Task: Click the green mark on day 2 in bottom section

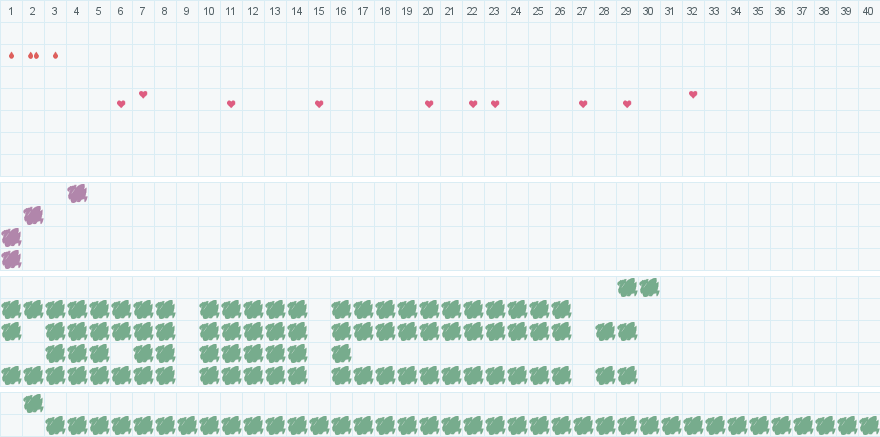Action: pyautogui.click(x=33, y=403)
